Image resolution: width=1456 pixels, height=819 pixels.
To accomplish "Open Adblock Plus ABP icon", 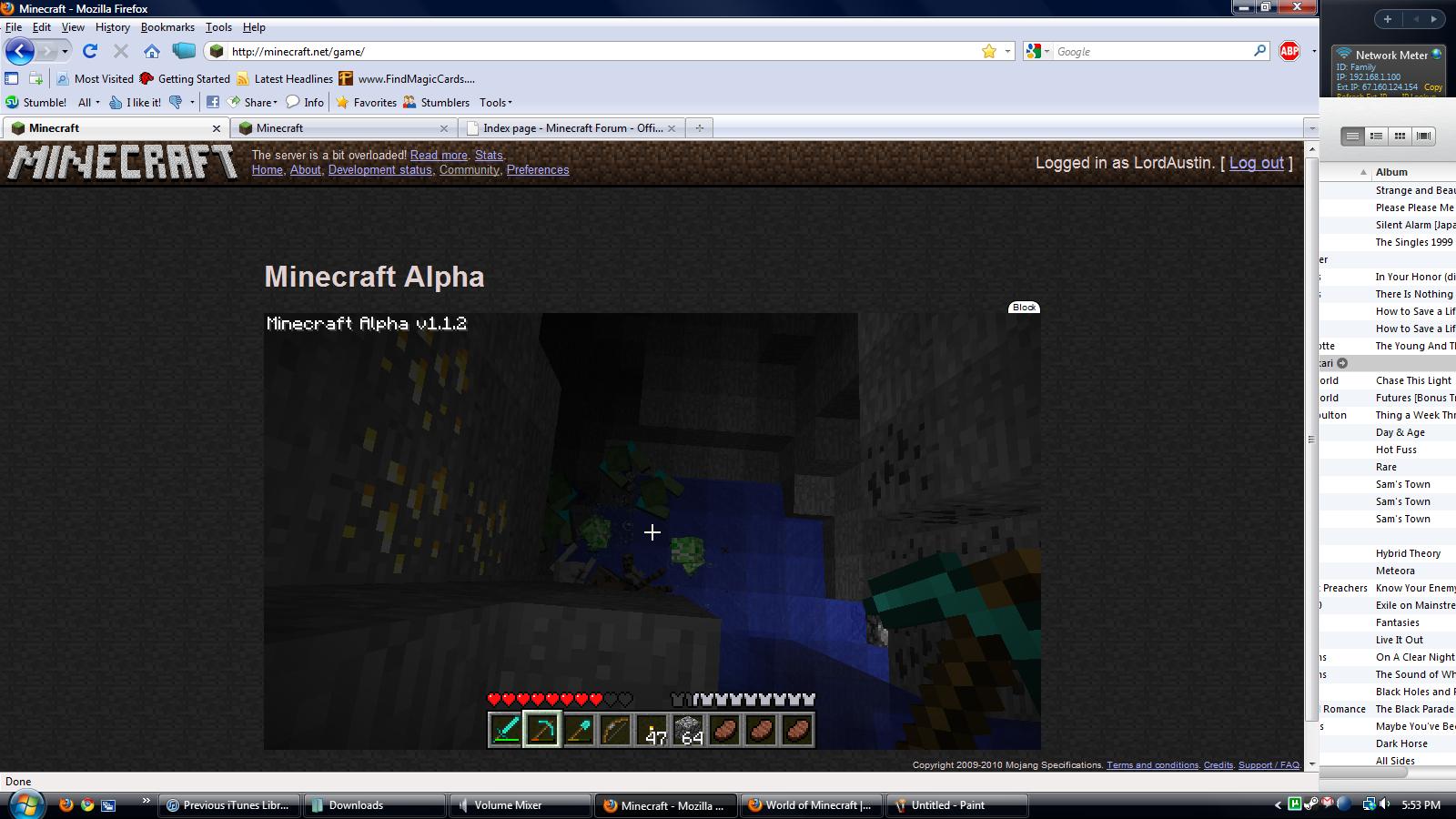I will pos(1289,52).
